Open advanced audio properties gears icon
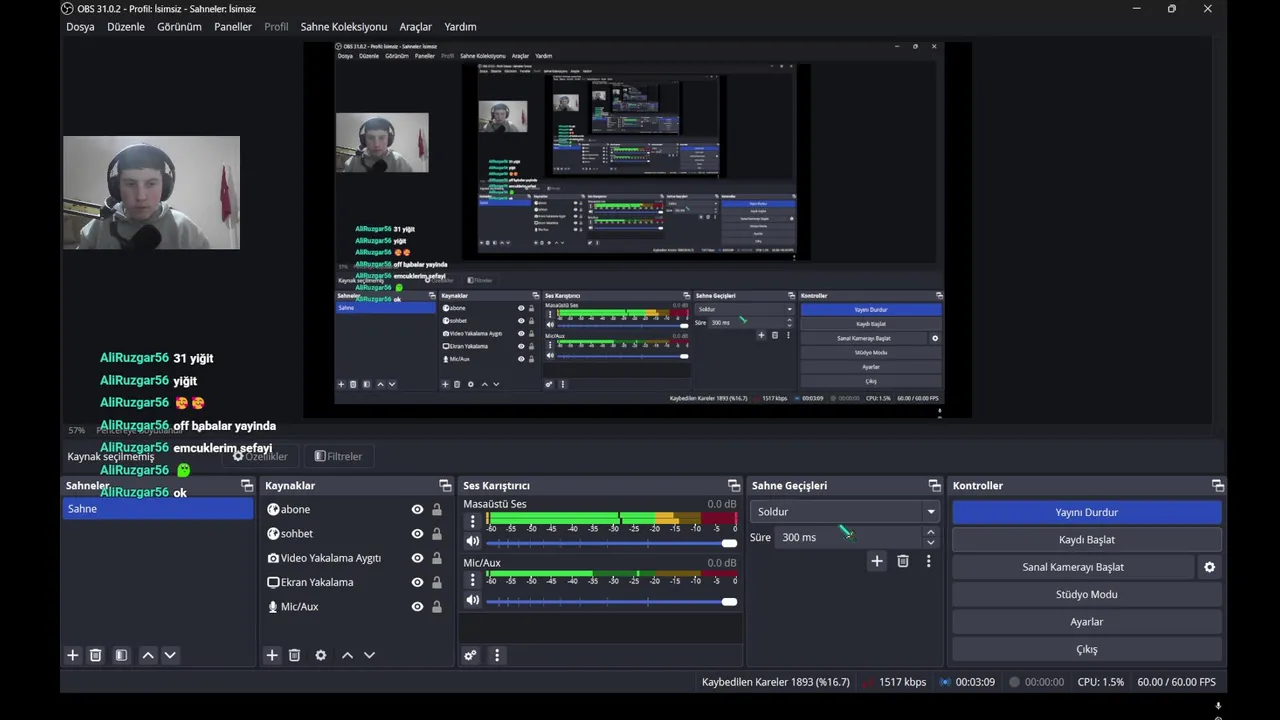Viewport: 1280px width, 720px height. tap(470, 655)
